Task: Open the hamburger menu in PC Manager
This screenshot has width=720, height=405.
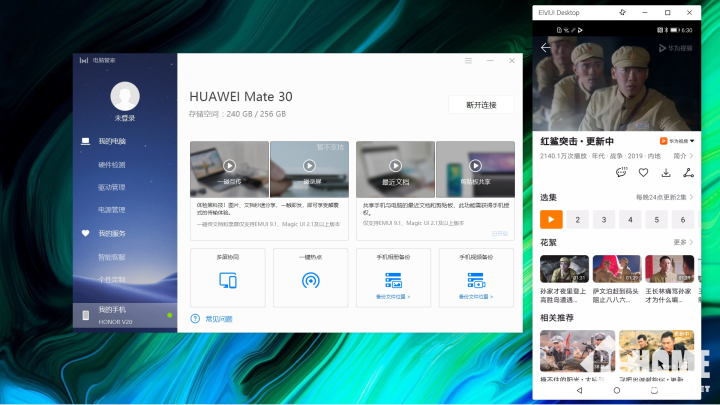Action: 468,61
